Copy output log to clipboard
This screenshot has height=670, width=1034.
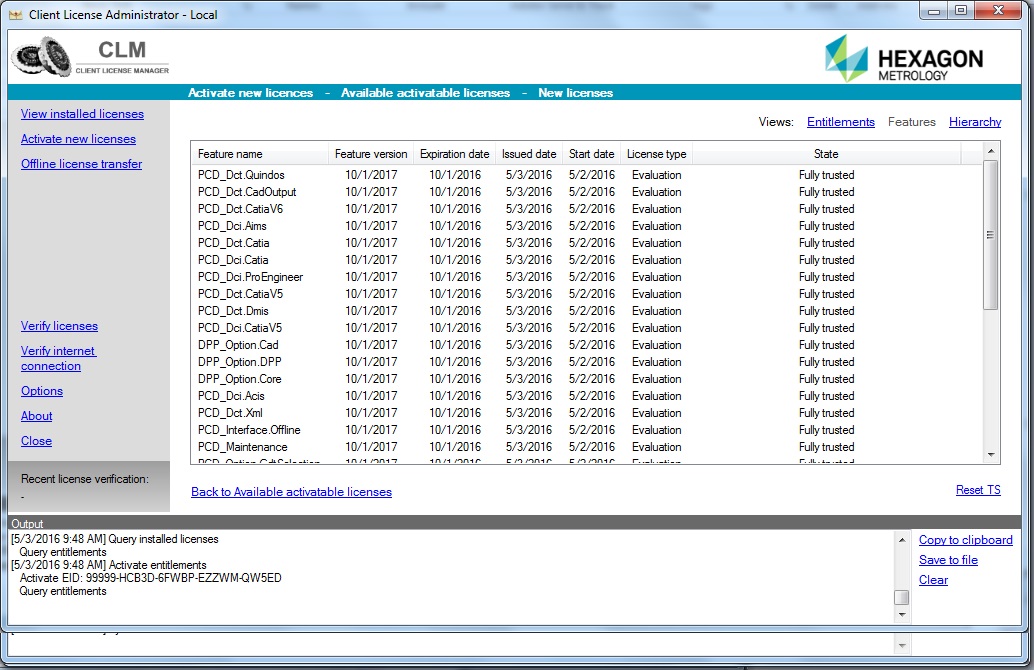click(965, 540)
